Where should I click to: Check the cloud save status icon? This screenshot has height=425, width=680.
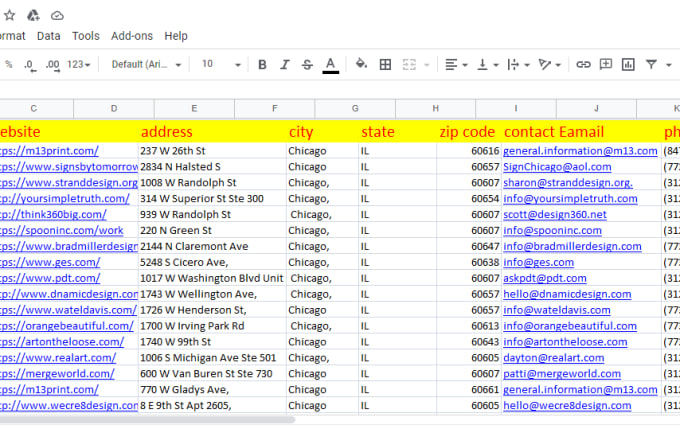click(57, 16)
